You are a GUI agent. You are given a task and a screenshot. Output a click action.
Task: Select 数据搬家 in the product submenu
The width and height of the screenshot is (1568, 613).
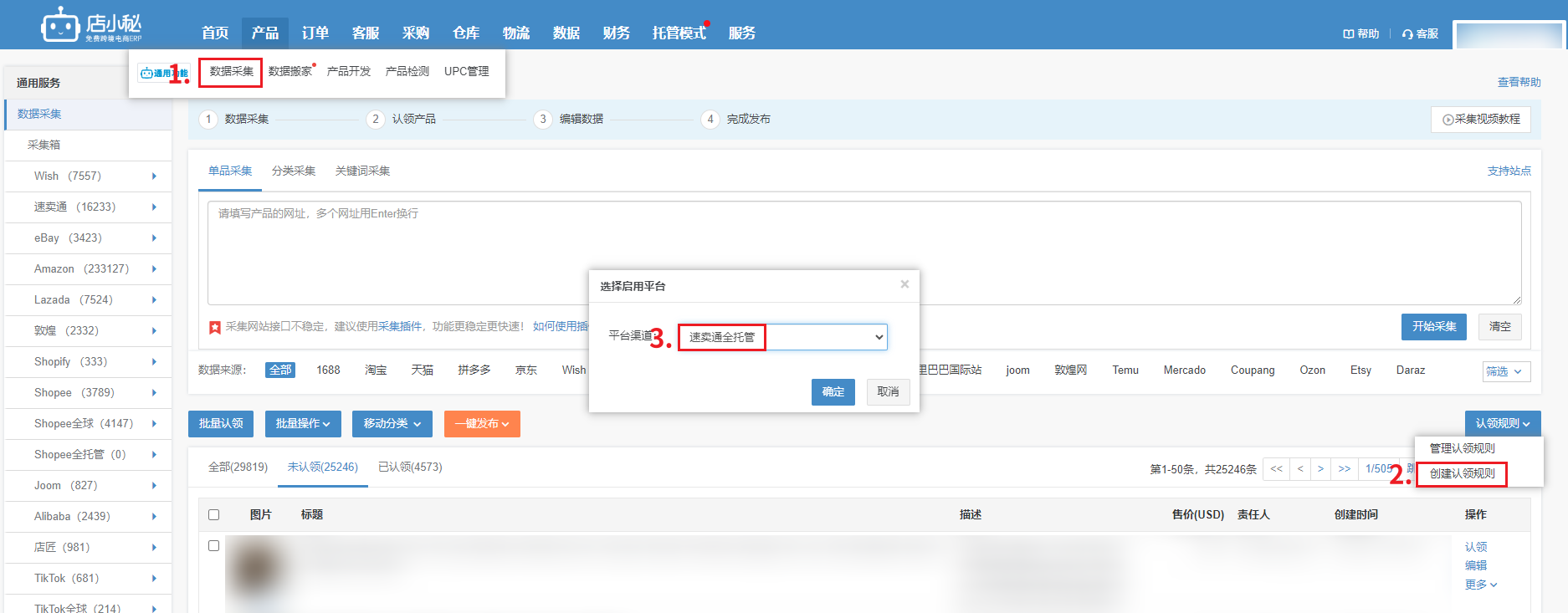click(x=290, y=72)
